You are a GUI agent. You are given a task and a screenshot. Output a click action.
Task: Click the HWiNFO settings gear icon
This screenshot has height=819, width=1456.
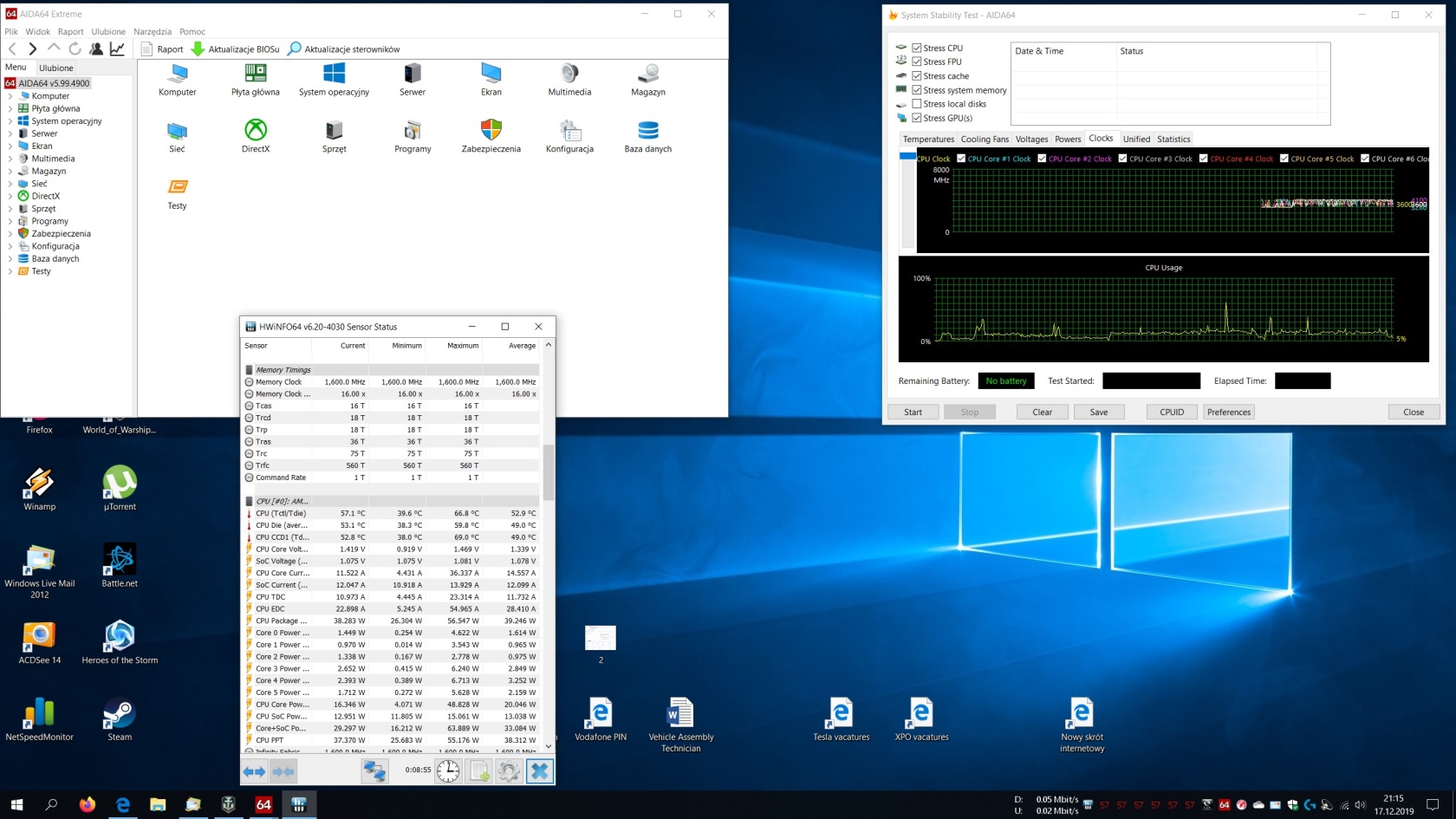point(509,771)
